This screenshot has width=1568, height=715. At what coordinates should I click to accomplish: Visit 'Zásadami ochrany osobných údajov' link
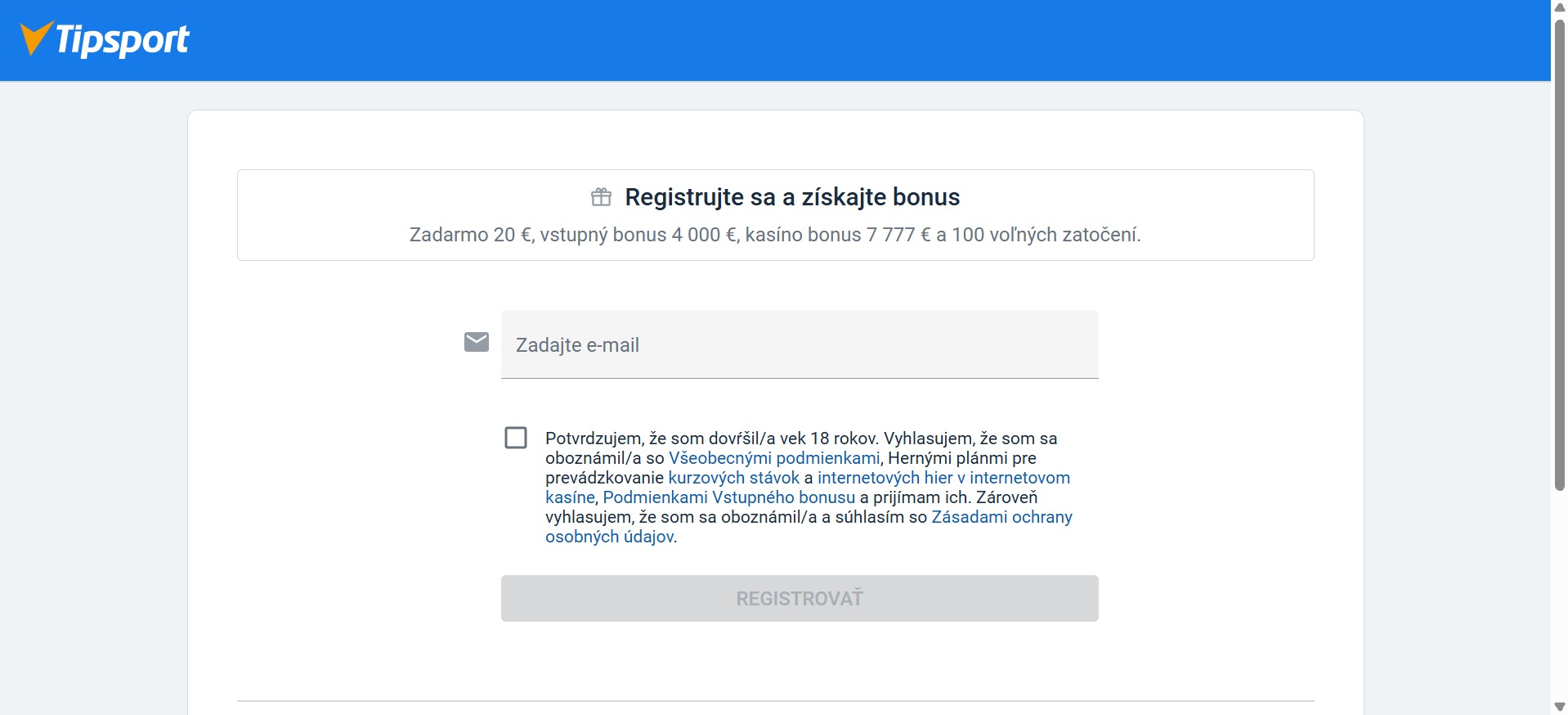pyautogui.click(x=1001, y=517)
